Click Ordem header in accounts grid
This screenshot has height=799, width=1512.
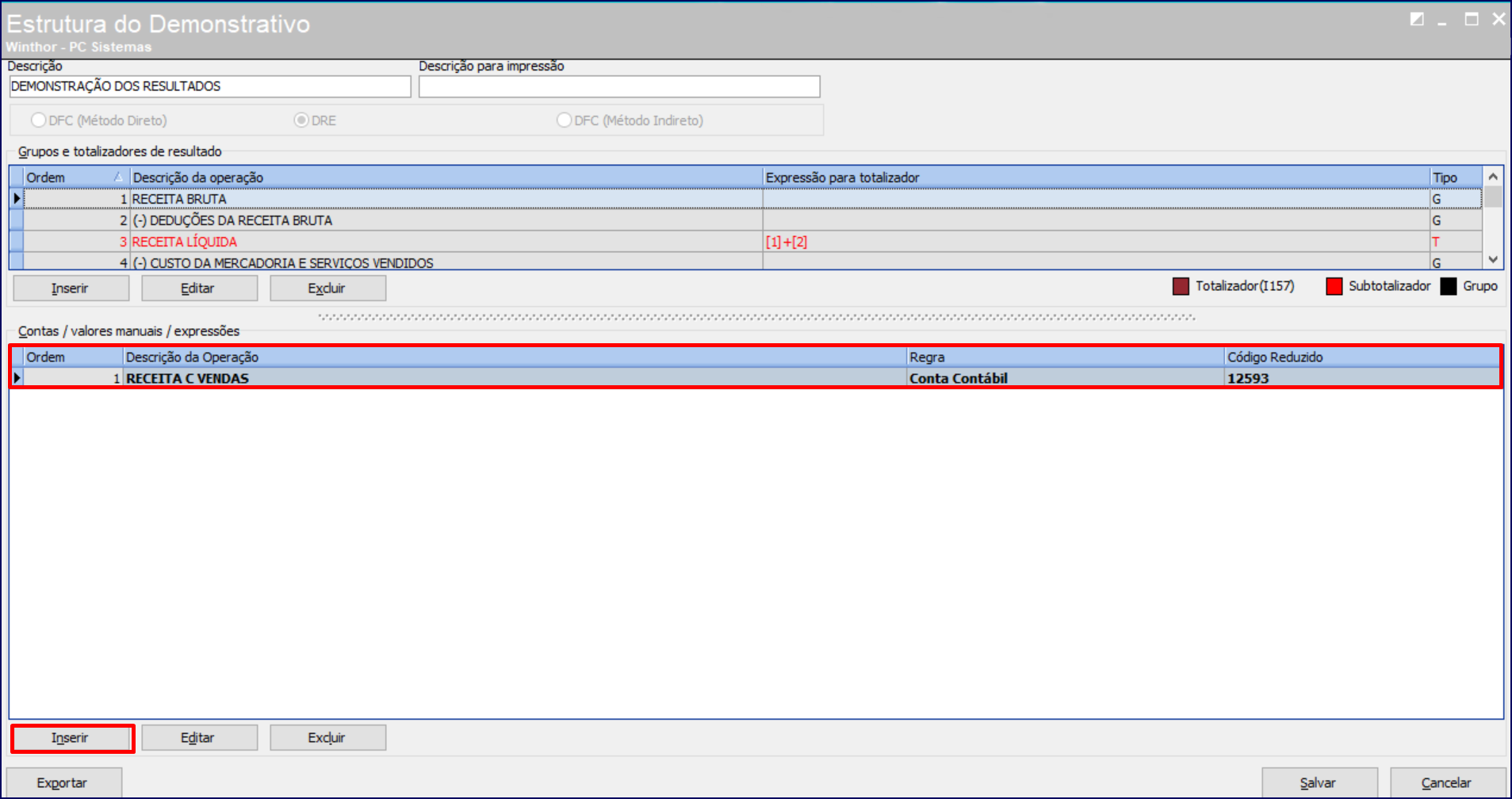73,357
